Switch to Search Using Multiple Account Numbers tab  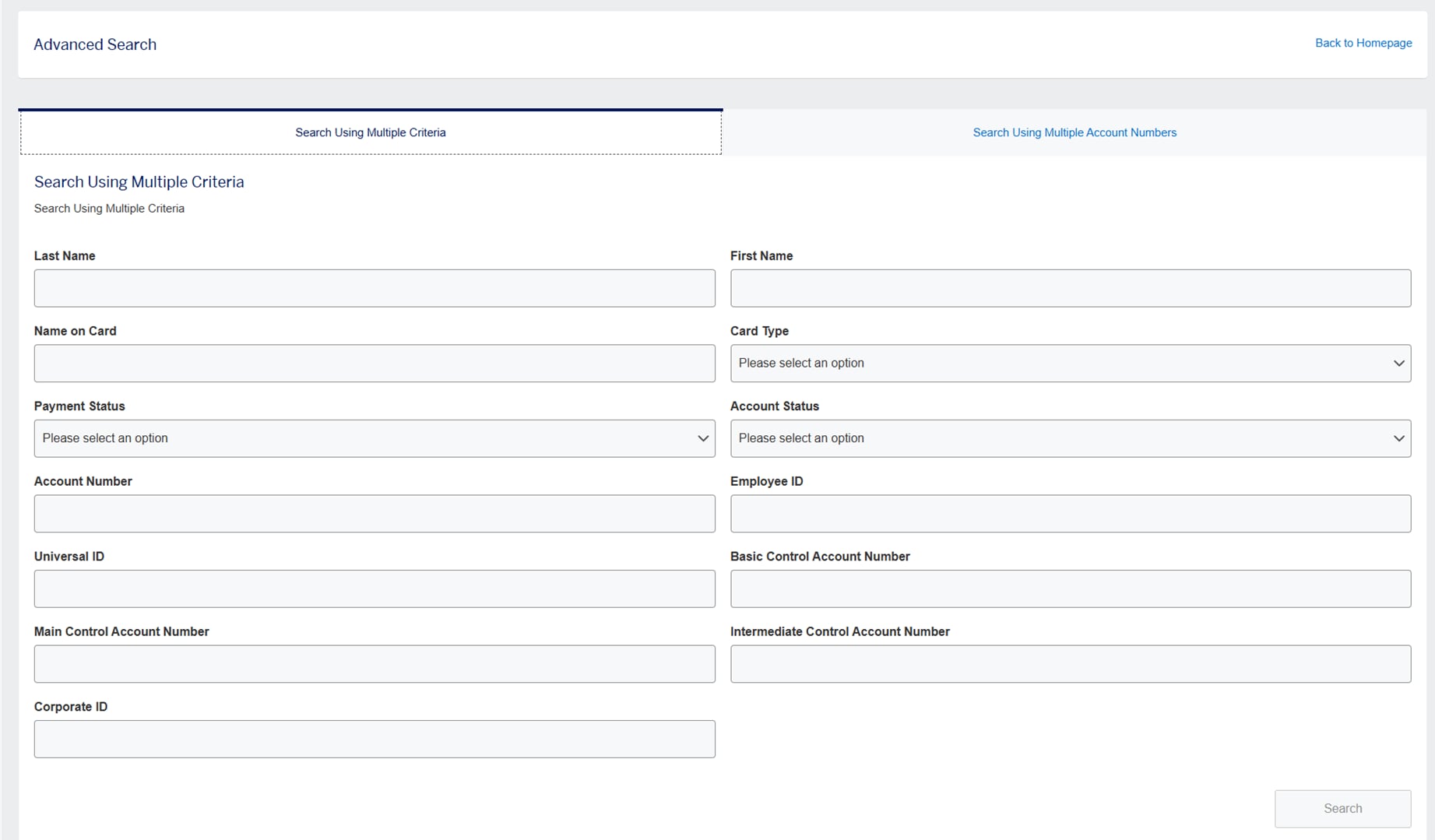pos(1074,132)
